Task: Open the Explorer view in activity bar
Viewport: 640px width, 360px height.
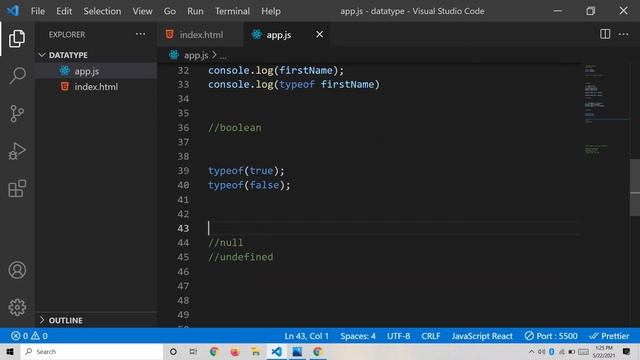Action: [17, 38]
